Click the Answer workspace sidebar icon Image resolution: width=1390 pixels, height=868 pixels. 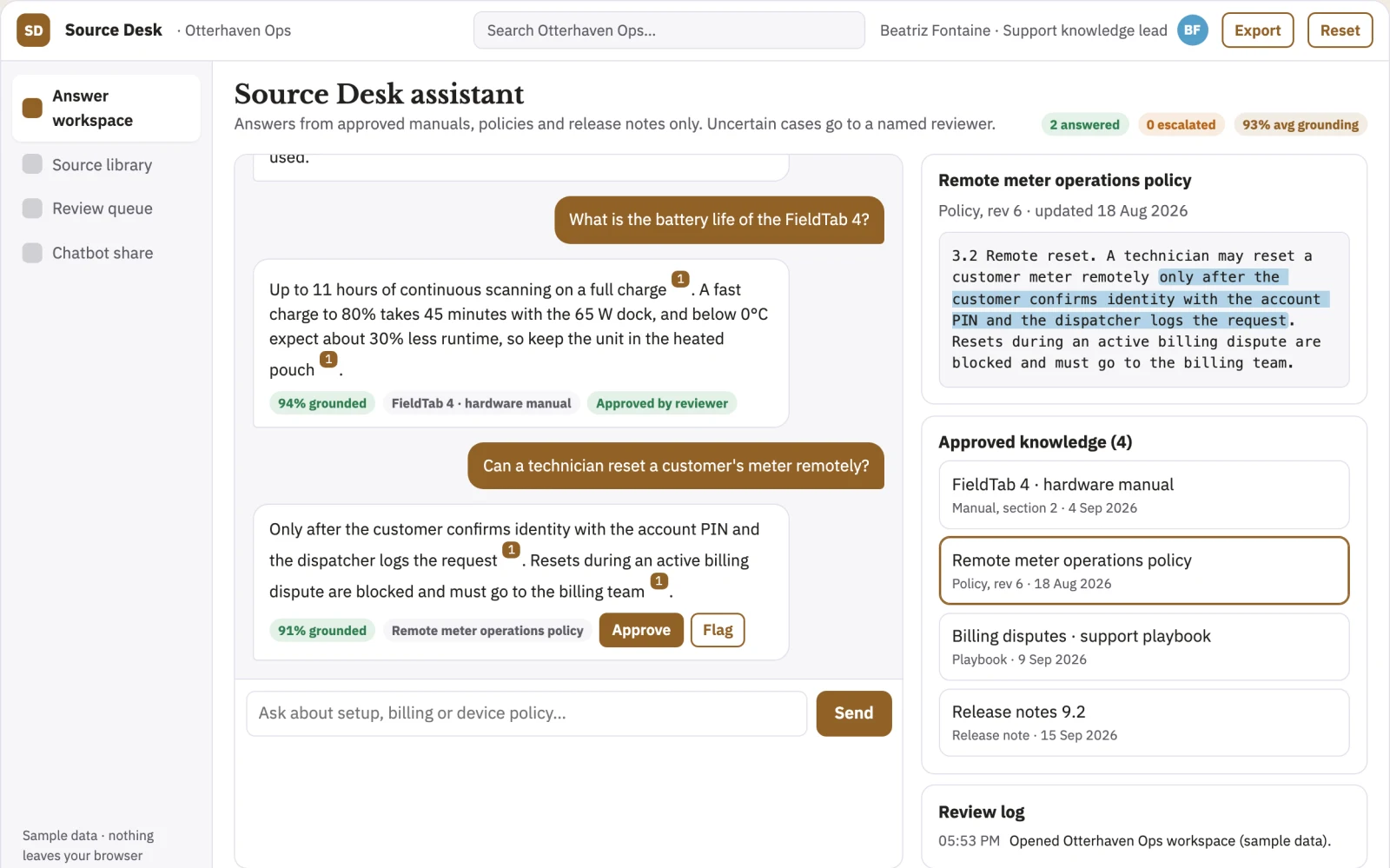coord(32,108)
